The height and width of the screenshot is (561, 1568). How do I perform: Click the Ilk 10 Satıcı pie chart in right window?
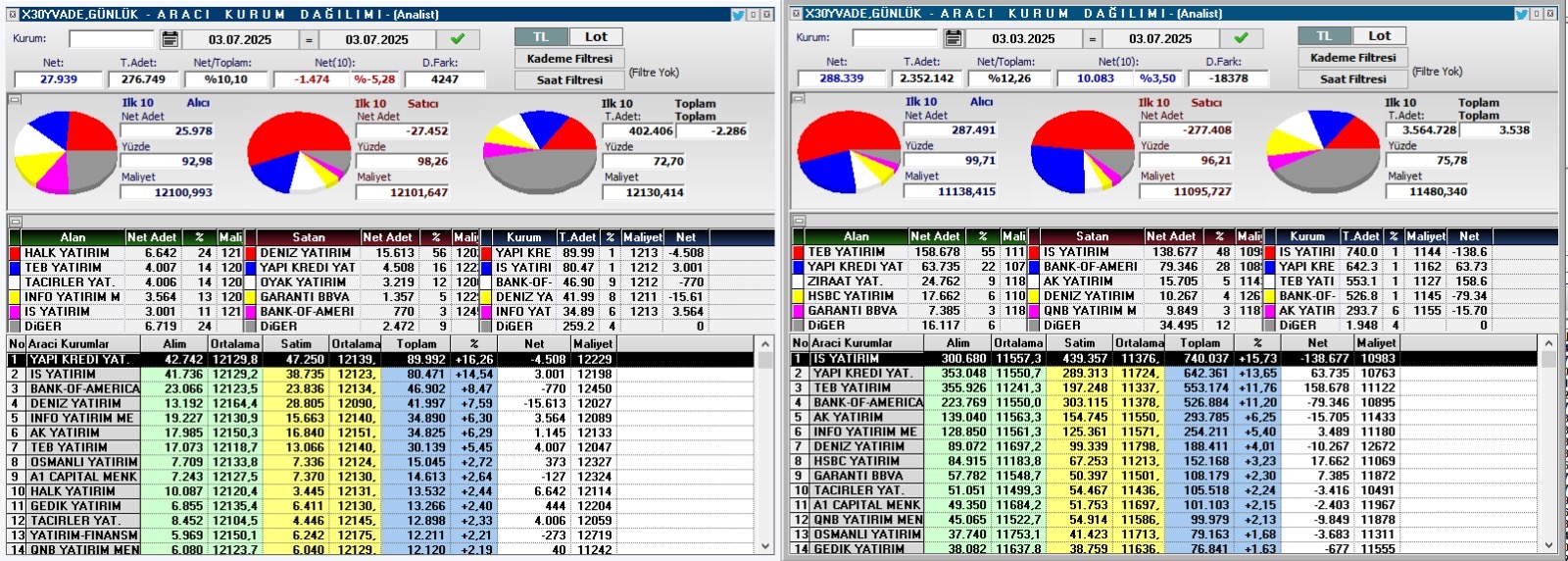pos(1083,151)
